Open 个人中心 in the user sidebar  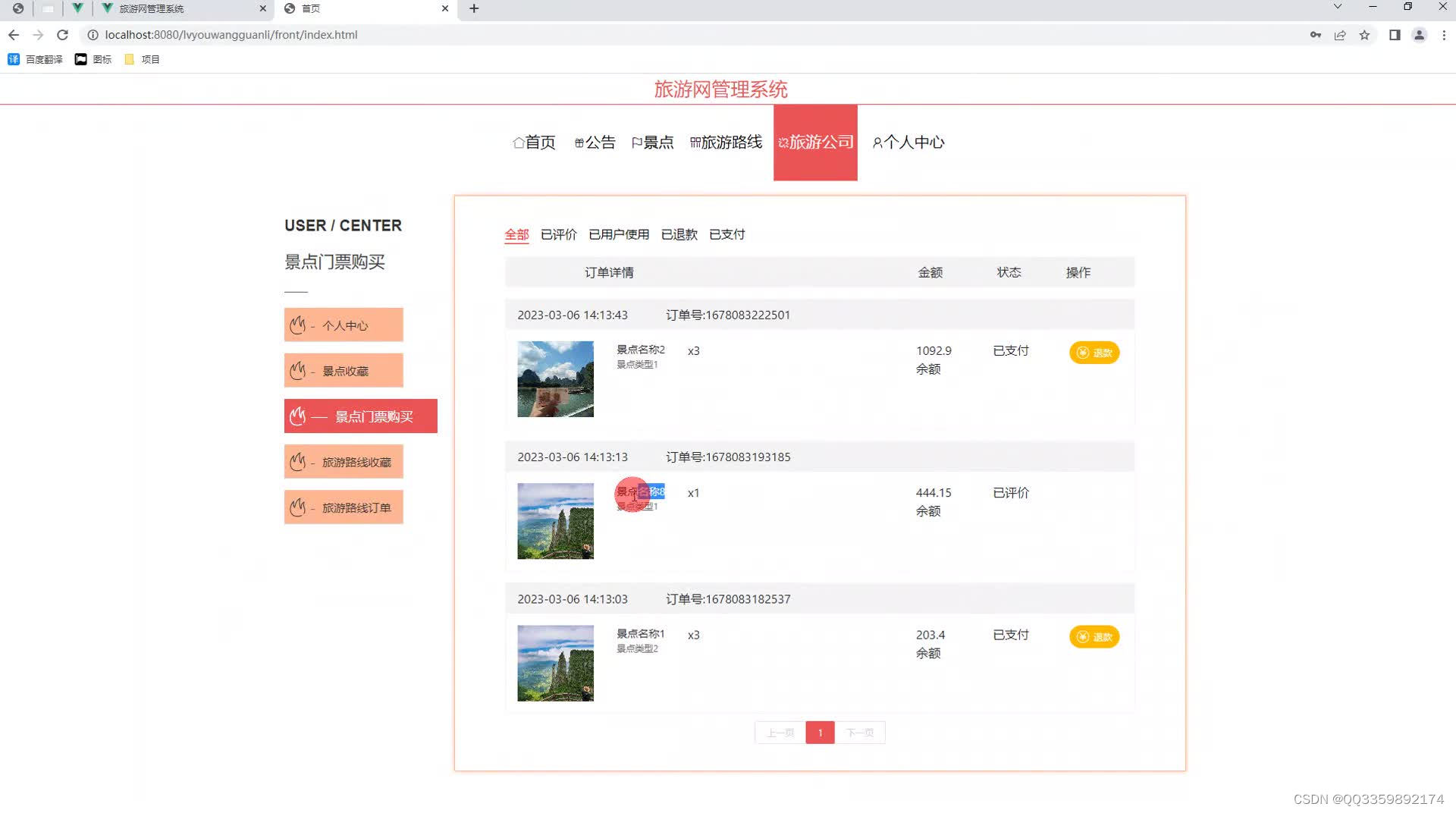point(344,325)
